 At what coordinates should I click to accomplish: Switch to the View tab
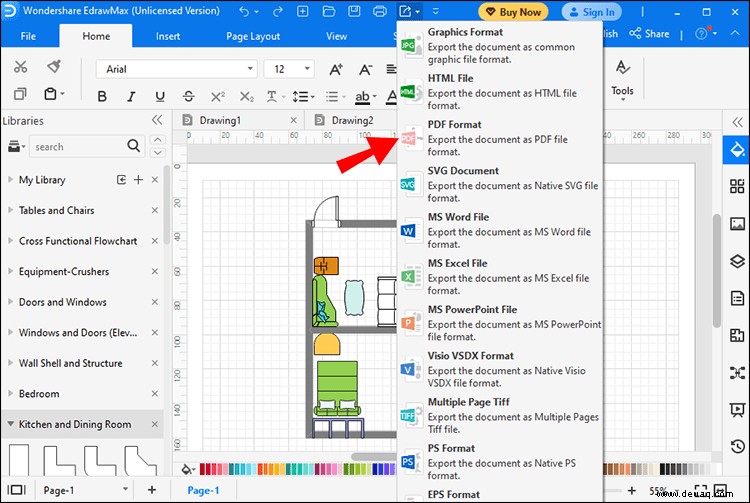pos(336,36)
